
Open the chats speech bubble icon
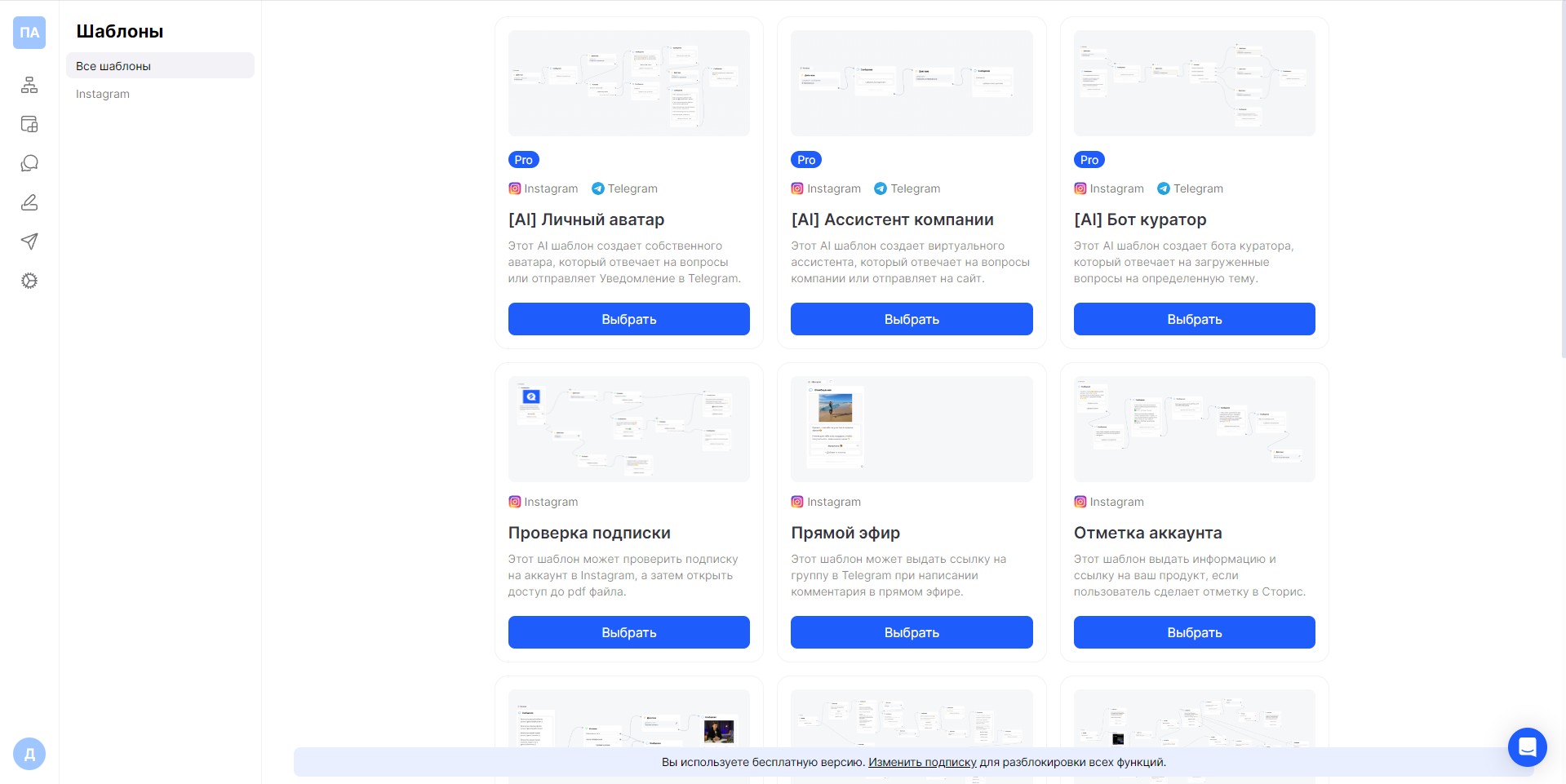click(29, 163)
